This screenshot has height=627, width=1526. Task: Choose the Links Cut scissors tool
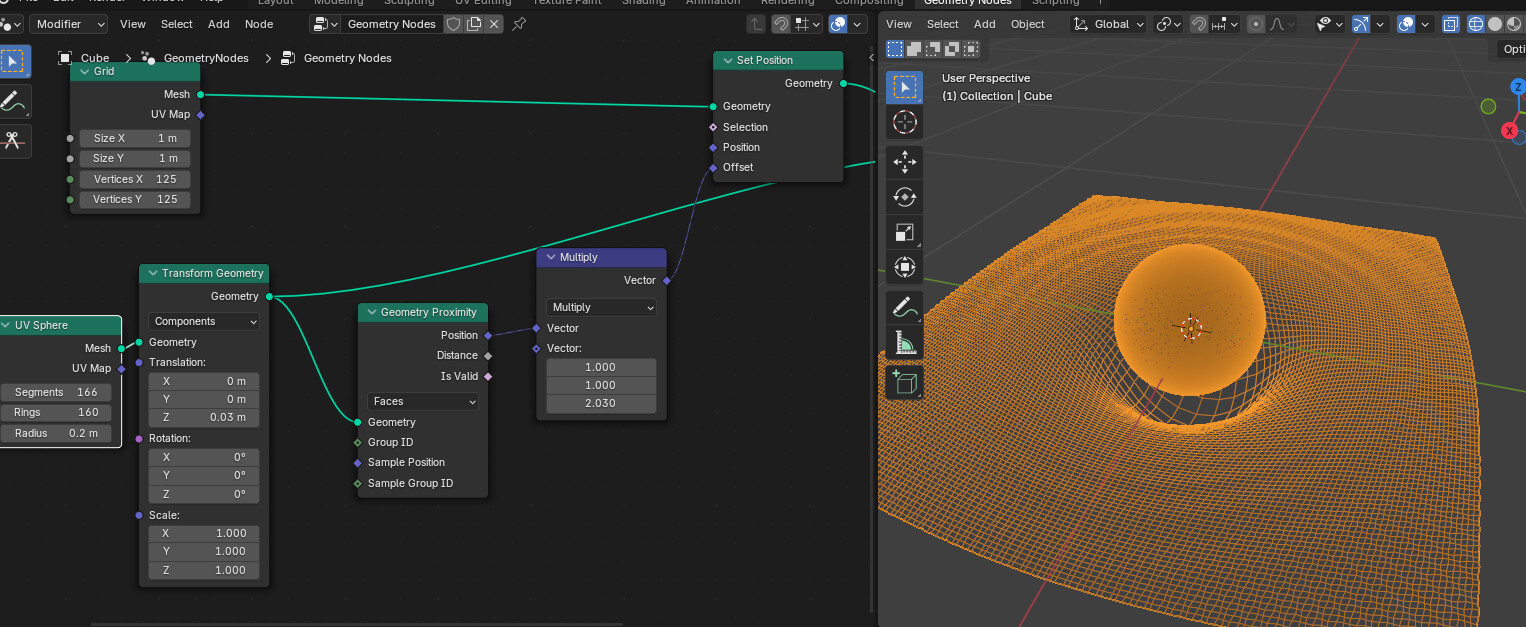(14, 141)
